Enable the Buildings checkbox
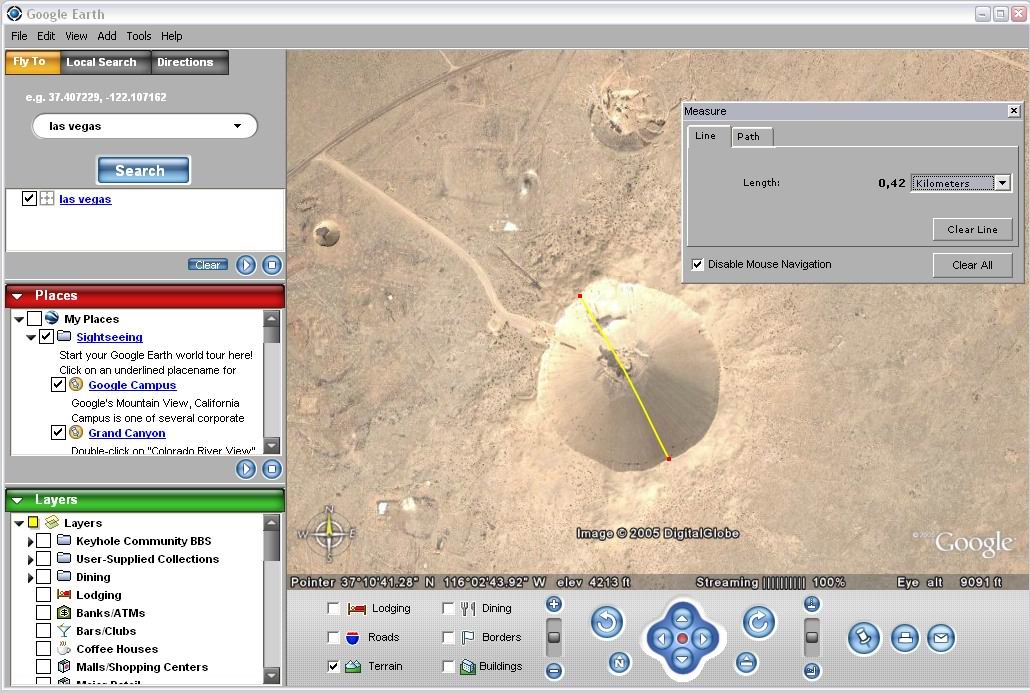Image resolution: width=1030 pixels, height=693 pixels. point(448,666)
